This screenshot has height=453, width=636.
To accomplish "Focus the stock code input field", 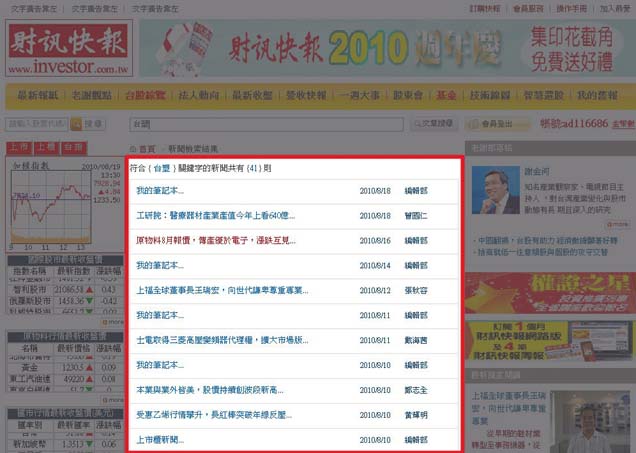I will click(37, 124).
